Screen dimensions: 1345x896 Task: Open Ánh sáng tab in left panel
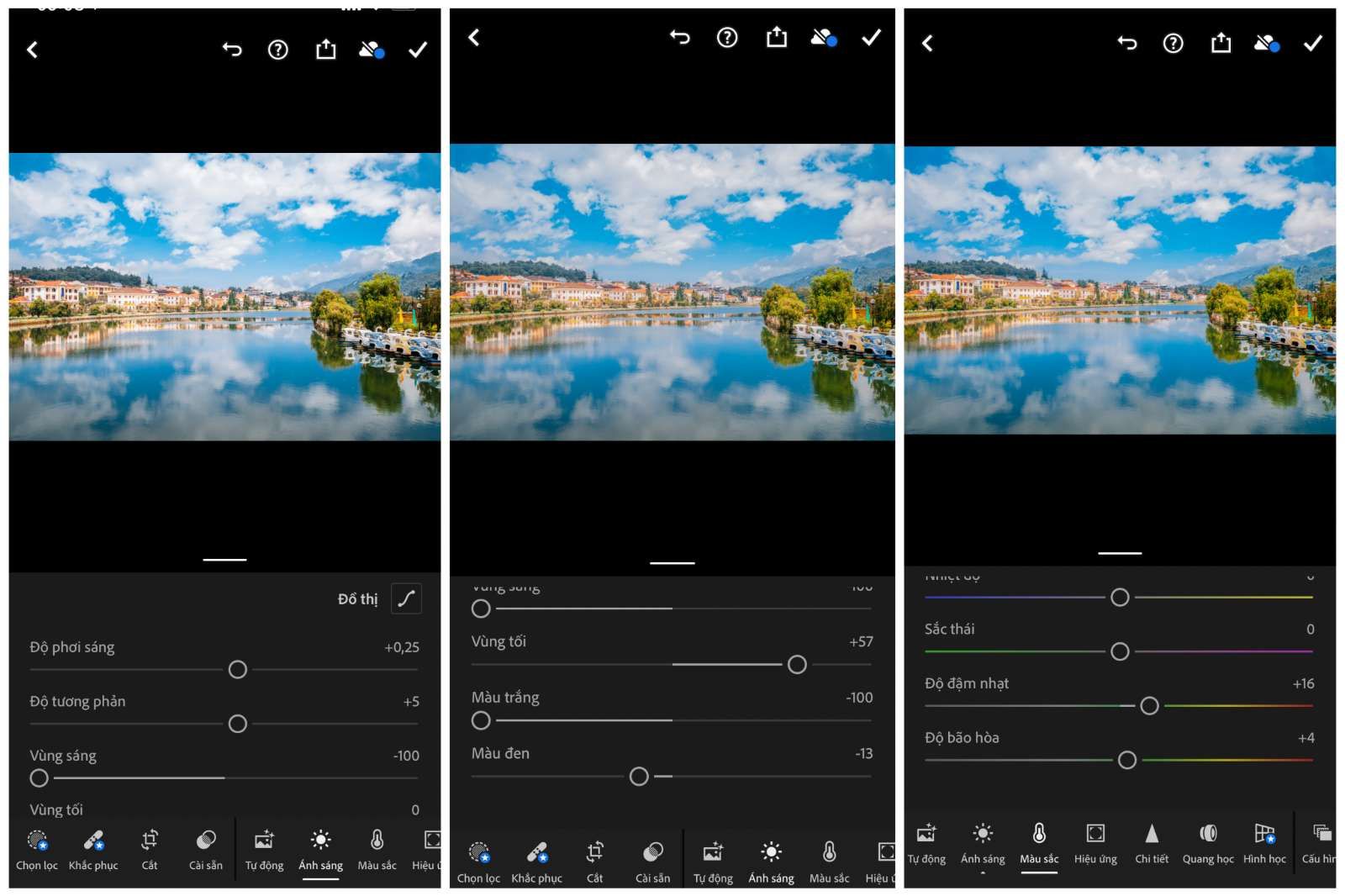click(320, 849)
